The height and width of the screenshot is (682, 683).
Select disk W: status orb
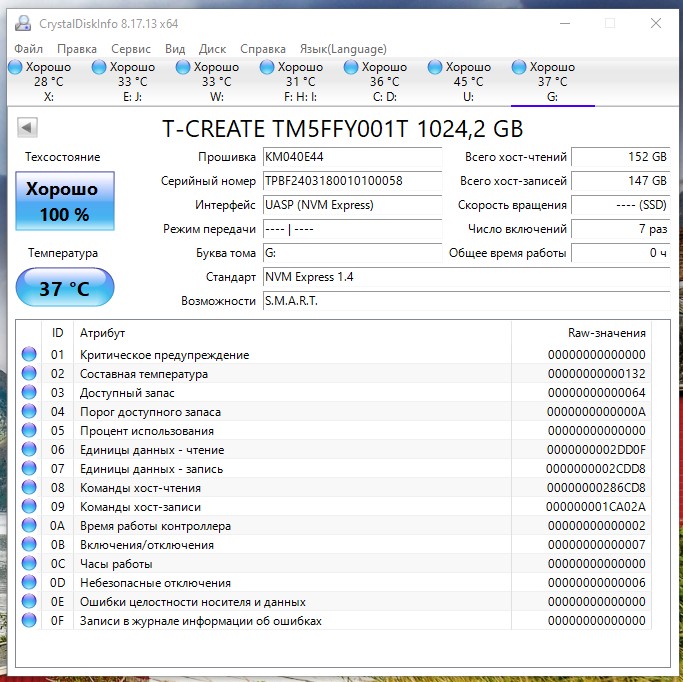(183, 68)
